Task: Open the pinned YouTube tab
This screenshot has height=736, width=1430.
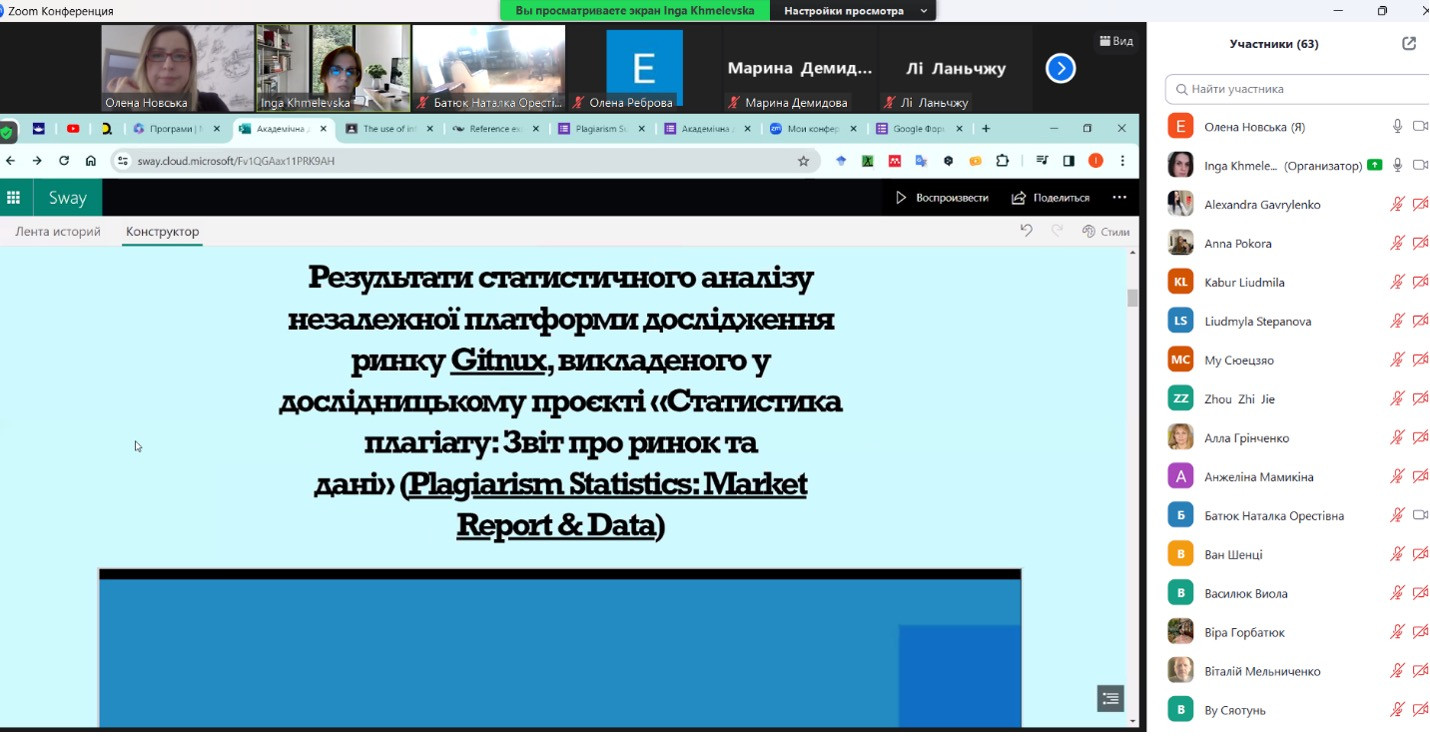Action: tap(73, 129)
